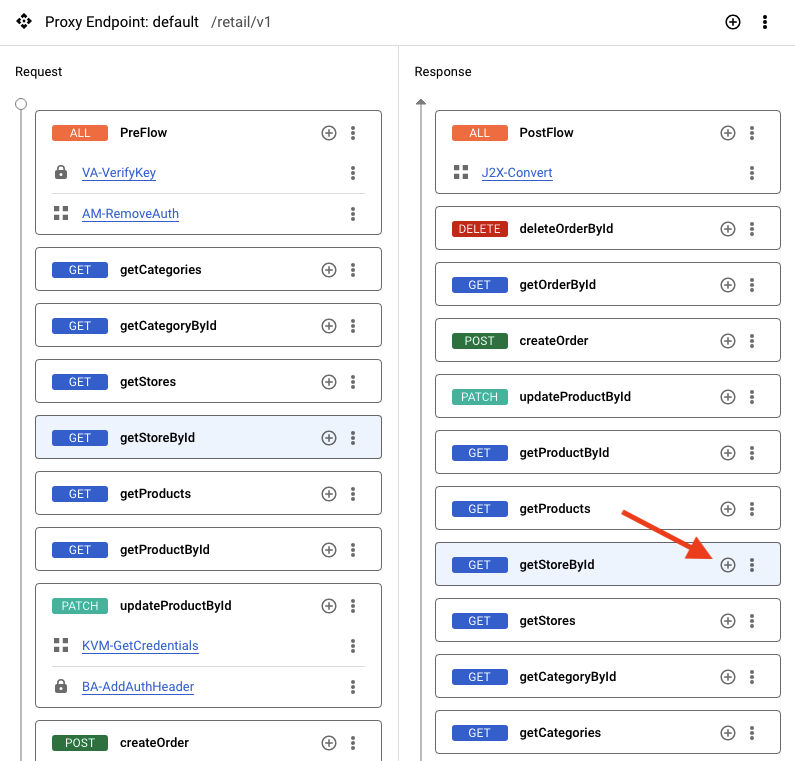The width and height of the screenshot is (795, 761).
Task: Add a policy step to request PreFlow
Action: (x=329, y=133)
